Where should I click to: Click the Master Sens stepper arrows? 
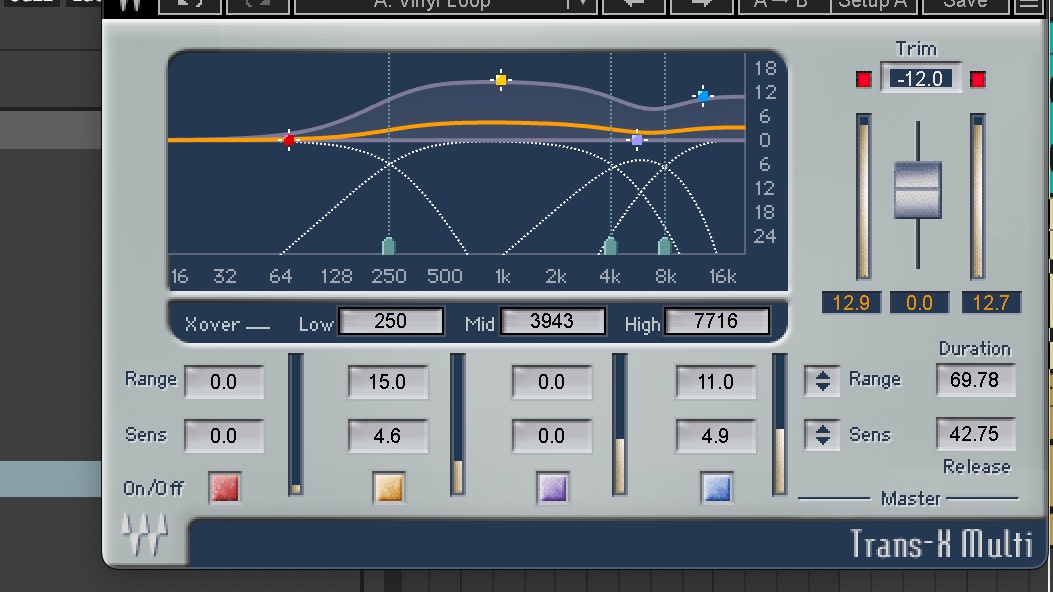click(x=822, y=435)
